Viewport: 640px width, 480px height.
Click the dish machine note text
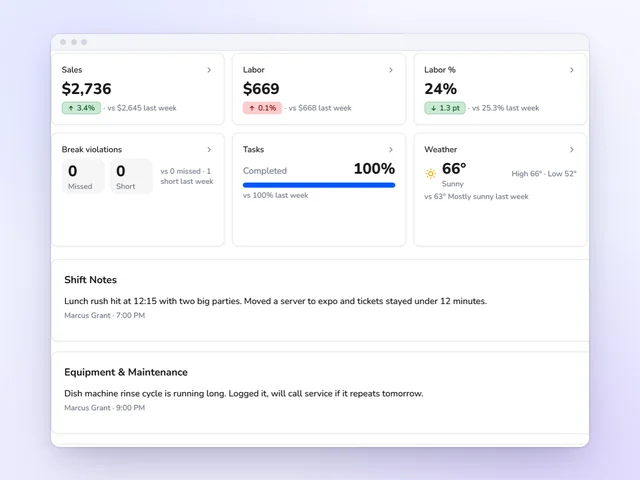[244, 393]
